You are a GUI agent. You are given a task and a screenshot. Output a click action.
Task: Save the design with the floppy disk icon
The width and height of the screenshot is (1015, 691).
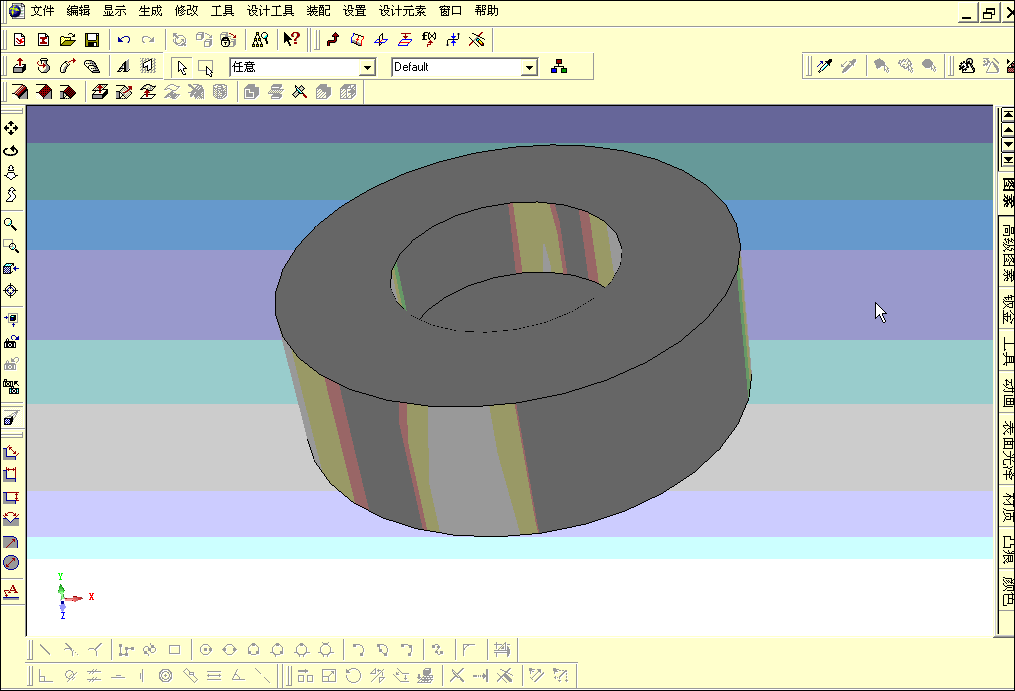point(92,40)
